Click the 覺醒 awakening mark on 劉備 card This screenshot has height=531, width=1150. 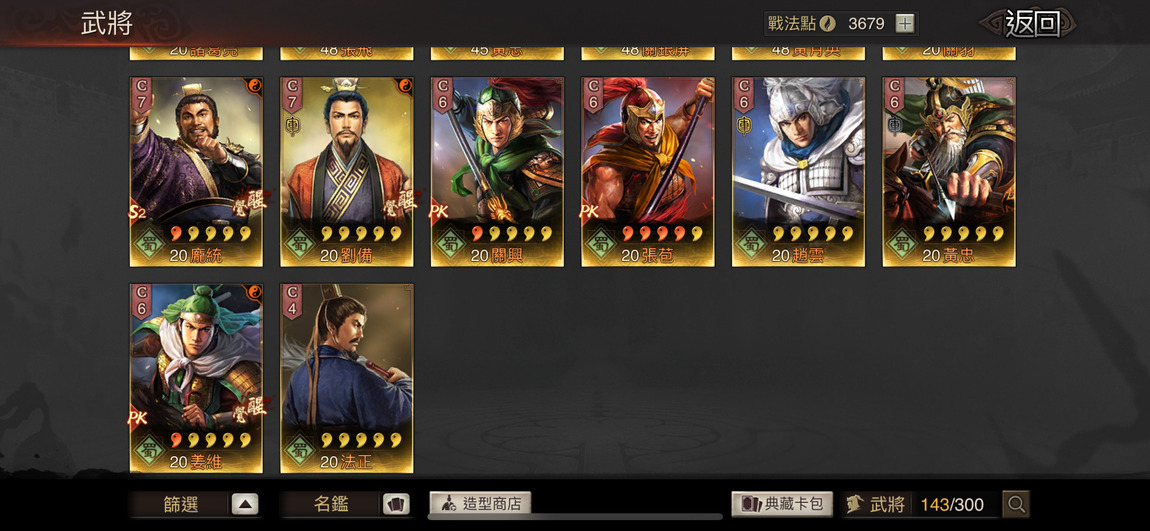[402, 199]
